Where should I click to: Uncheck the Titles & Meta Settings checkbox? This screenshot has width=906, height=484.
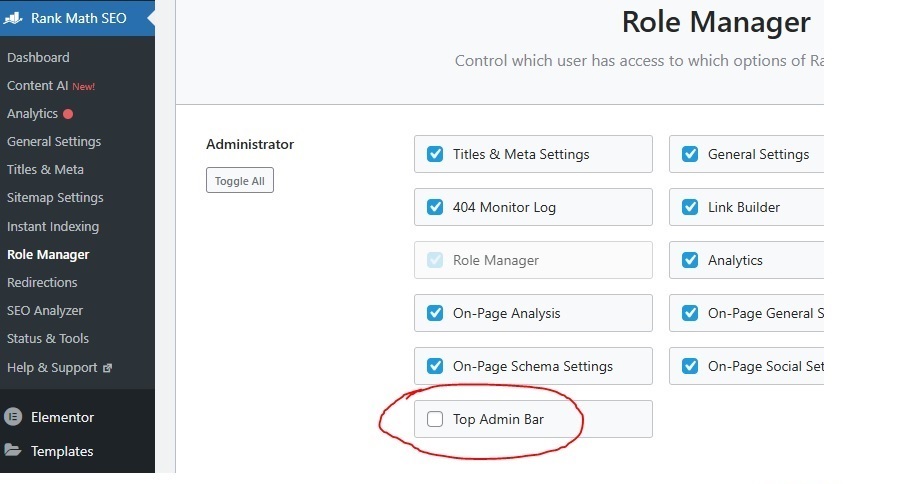pyautogui.click(x=435, y=154)
